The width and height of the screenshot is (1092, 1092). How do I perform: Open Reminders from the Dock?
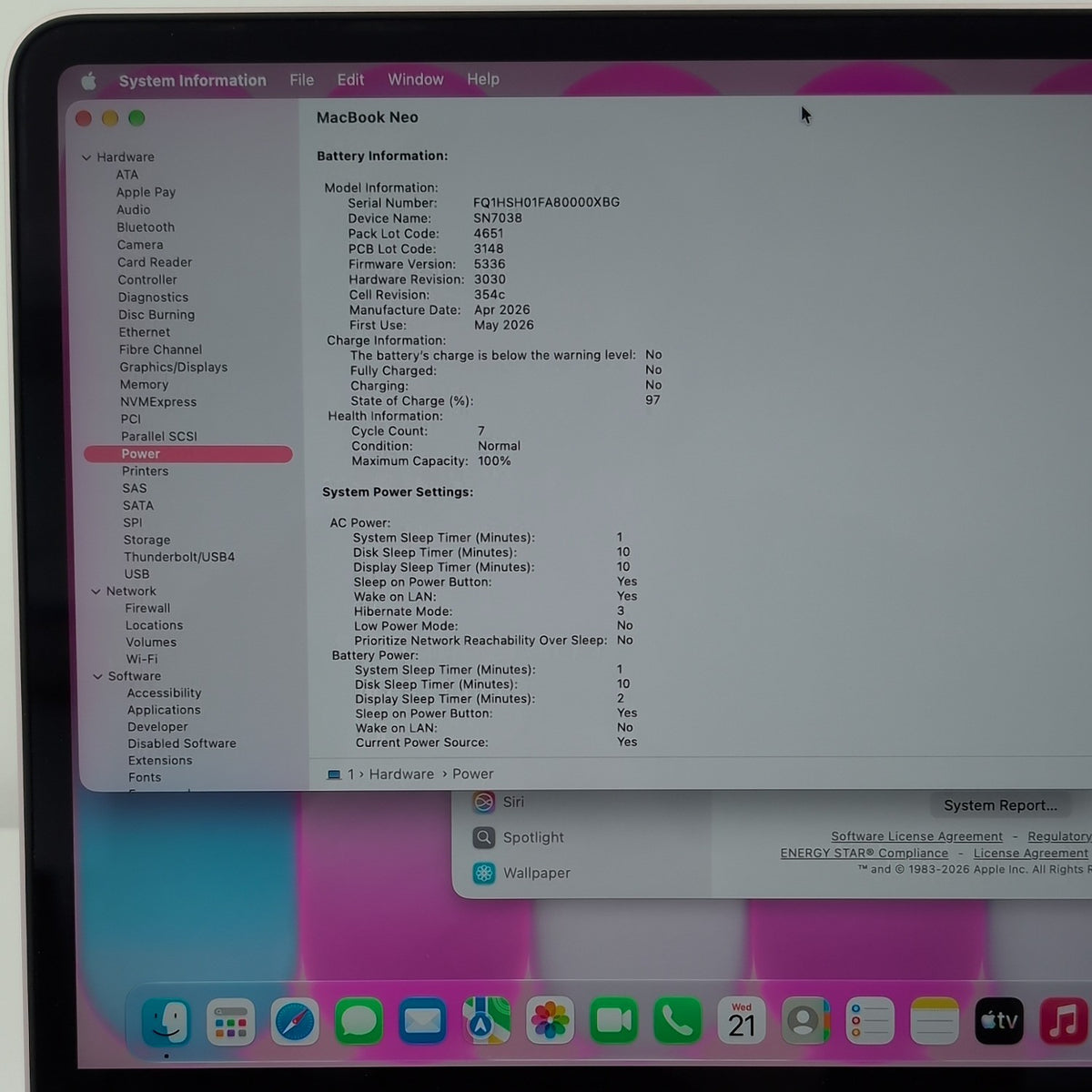870,1021
